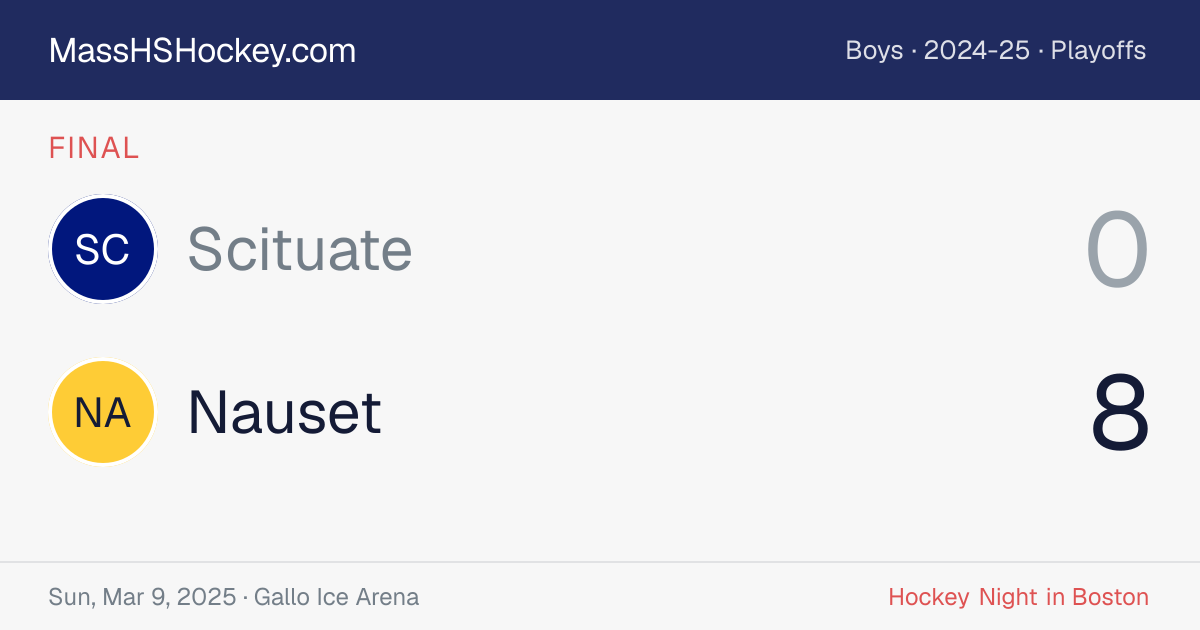Click the navy header bar's empty middle
The width and height of the screenshot is (1200, 630).
[x=600, y=50]
